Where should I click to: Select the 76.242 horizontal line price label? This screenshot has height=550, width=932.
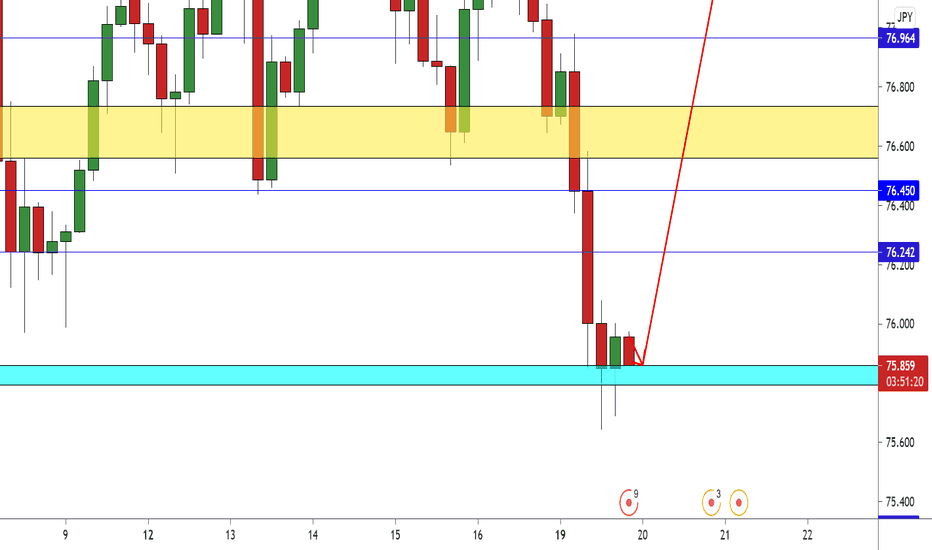click(x=899, y=252)
